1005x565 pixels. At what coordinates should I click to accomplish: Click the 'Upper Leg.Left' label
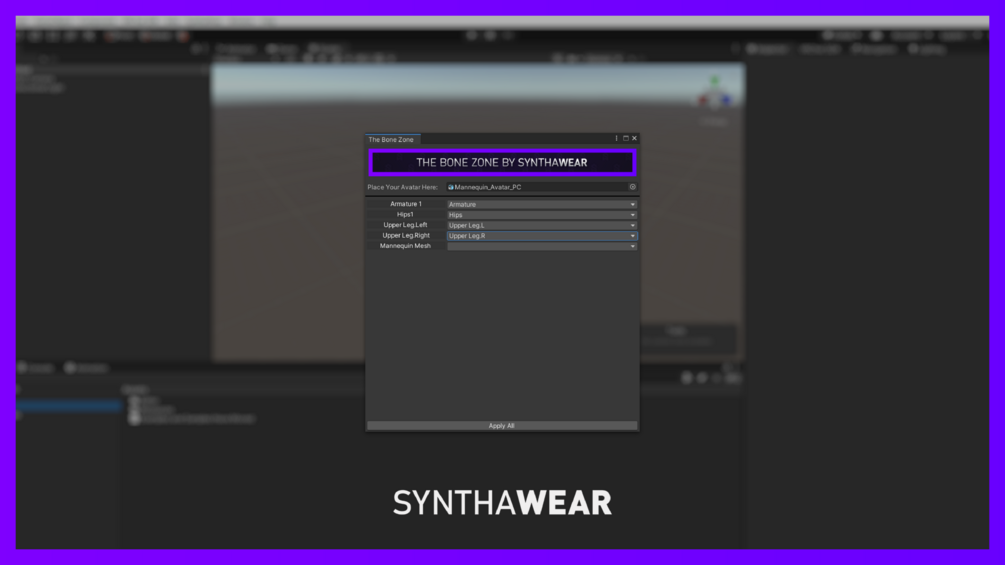point(405,225)
